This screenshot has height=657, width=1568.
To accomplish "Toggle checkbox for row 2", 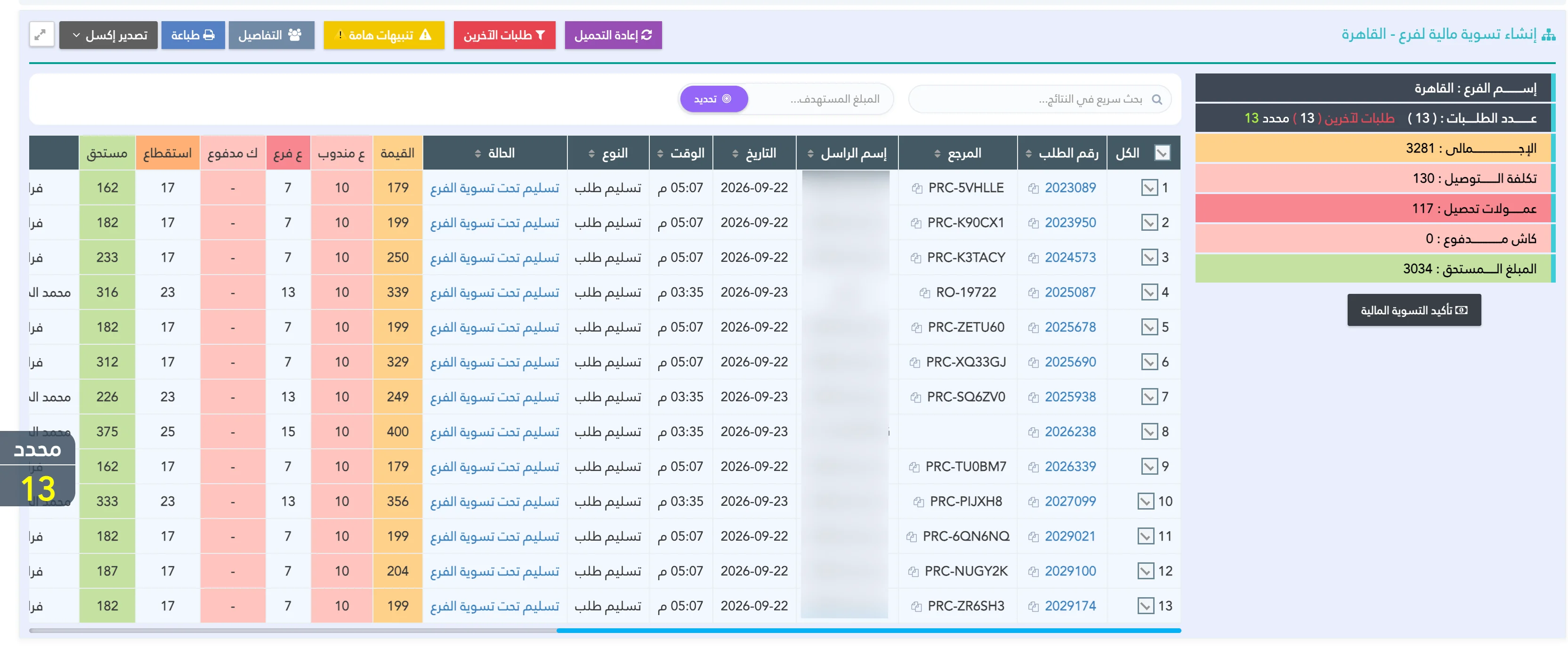I will (x=1148, y=222).
